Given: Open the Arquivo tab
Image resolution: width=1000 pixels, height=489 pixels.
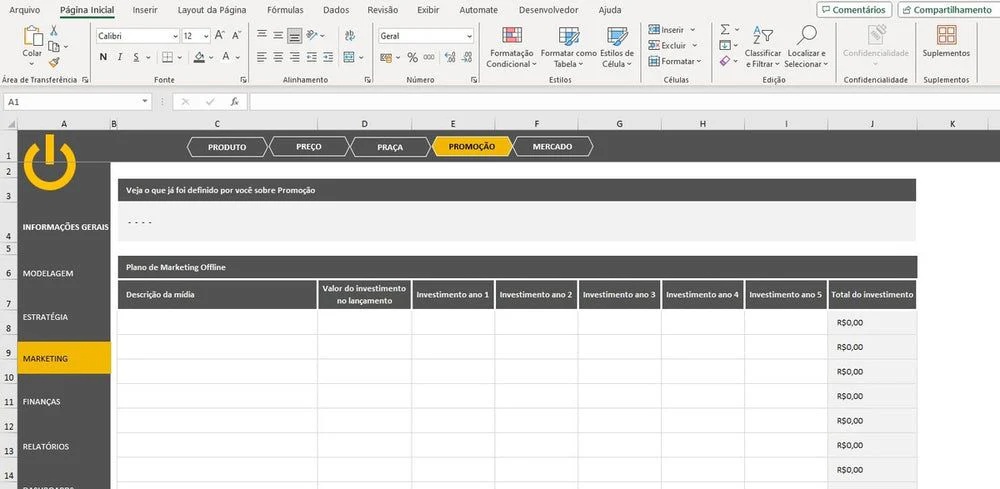Looking at the screenshot, I should click(25, 10).
